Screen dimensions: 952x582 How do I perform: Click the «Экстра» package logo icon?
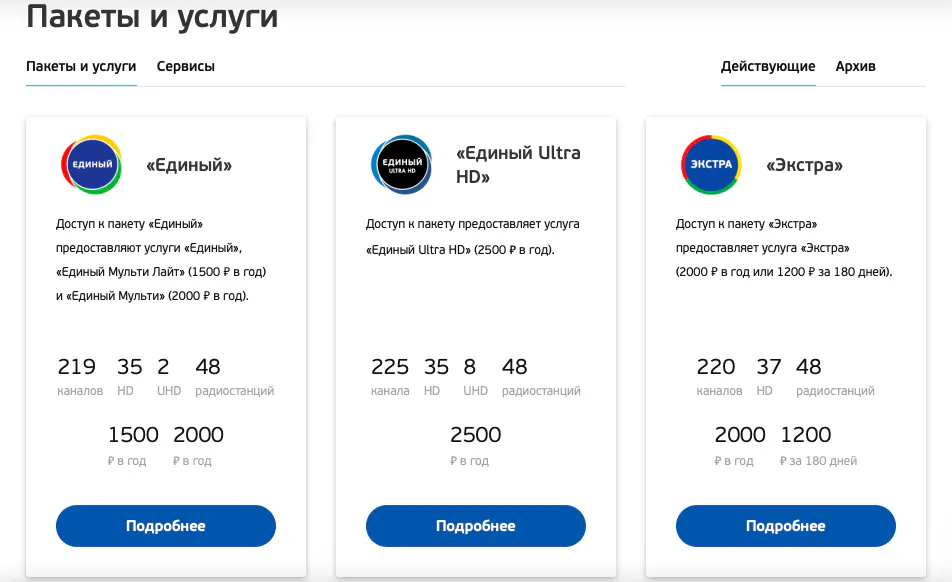pyautogui.click(x=711, y=164)
